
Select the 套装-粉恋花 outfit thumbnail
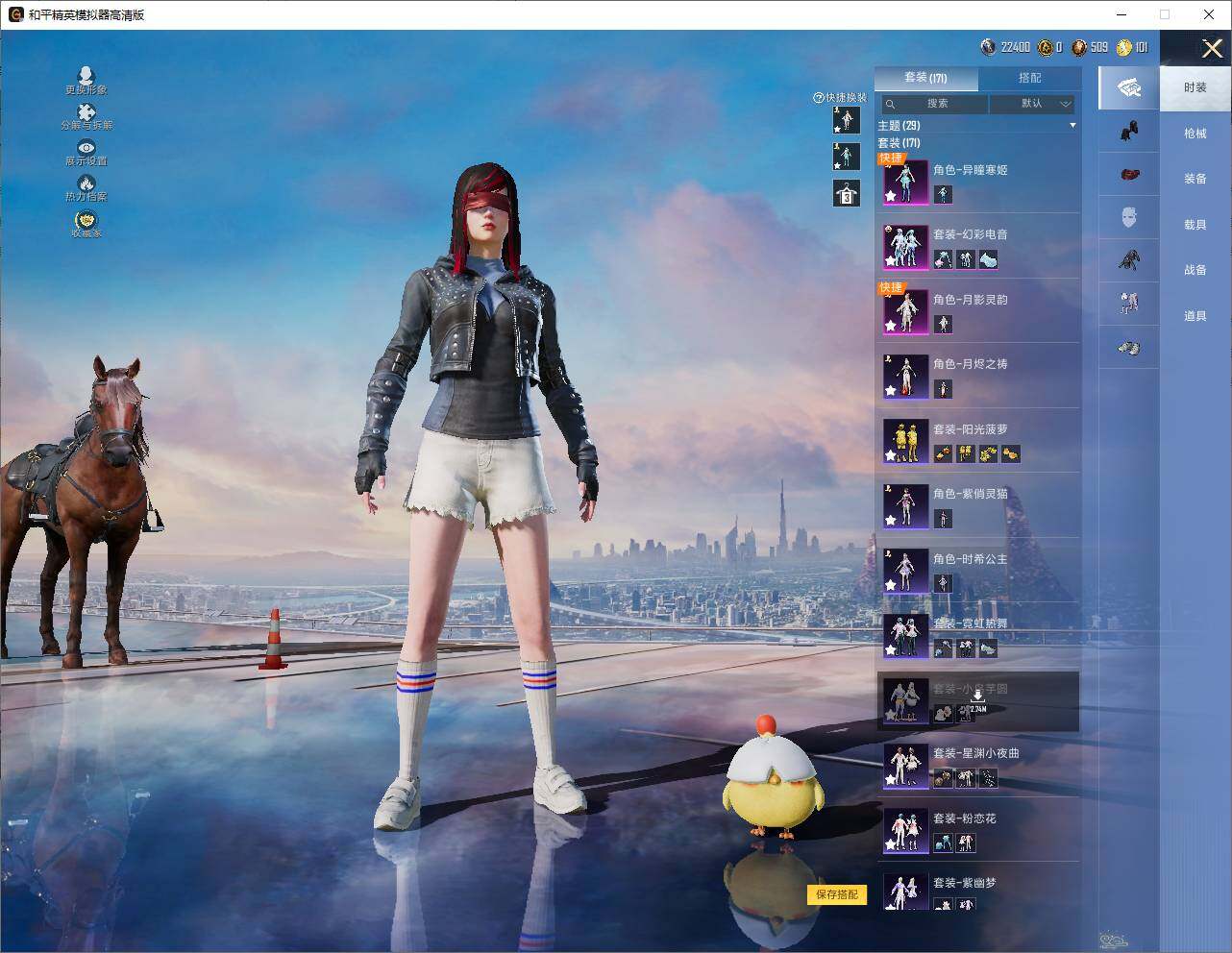pyautogui.click(x=906, y=832)
